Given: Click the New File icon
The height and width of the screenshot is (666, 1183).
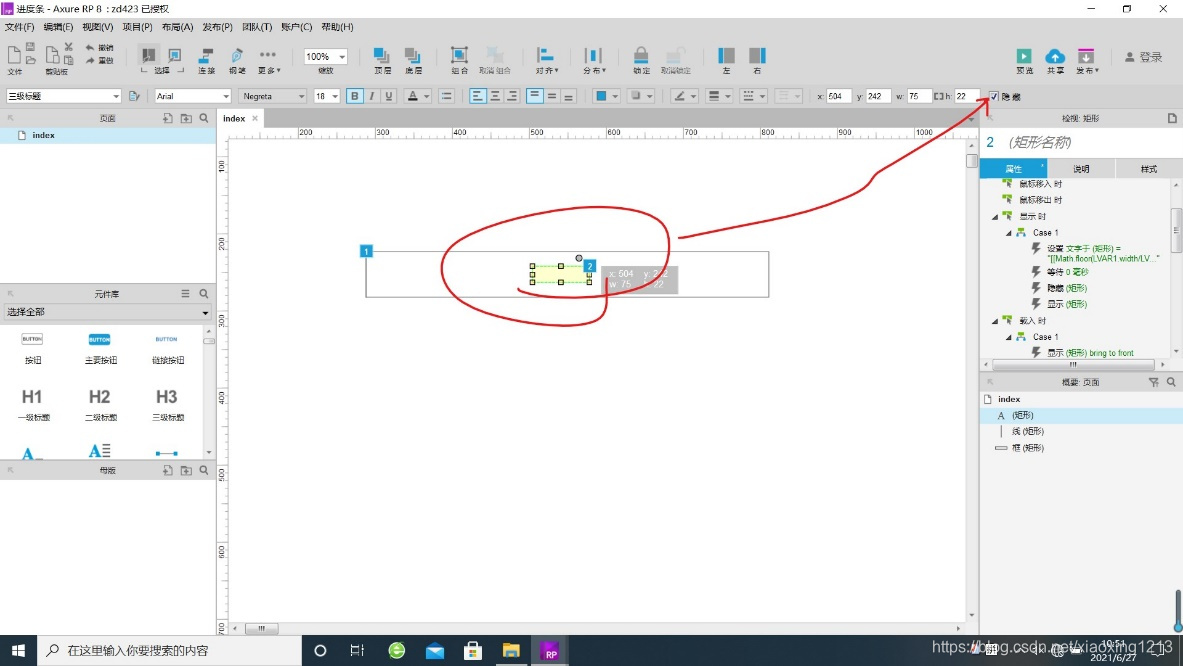Looking at the screenshot, I should pos(14,55).
